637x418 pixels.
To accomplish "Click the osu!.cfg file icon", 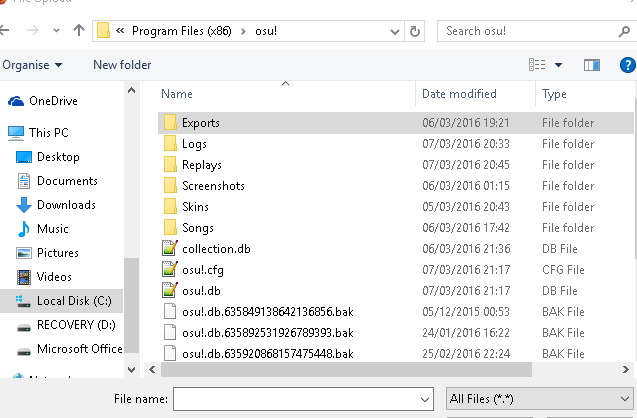I will pyautogui.click(x=170, y=269).
